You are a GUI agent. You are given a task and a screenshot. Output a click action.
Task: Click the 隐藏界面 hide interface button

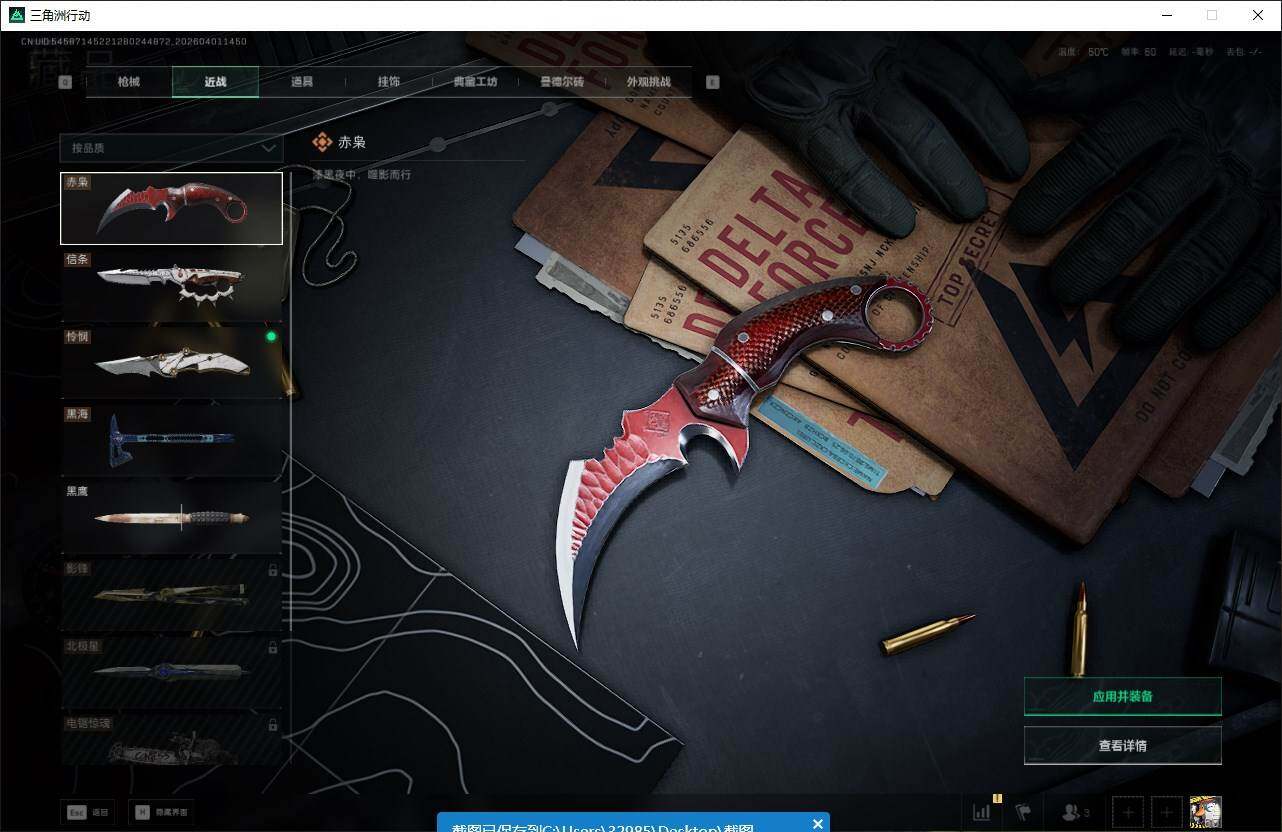(x=165, y=812)
